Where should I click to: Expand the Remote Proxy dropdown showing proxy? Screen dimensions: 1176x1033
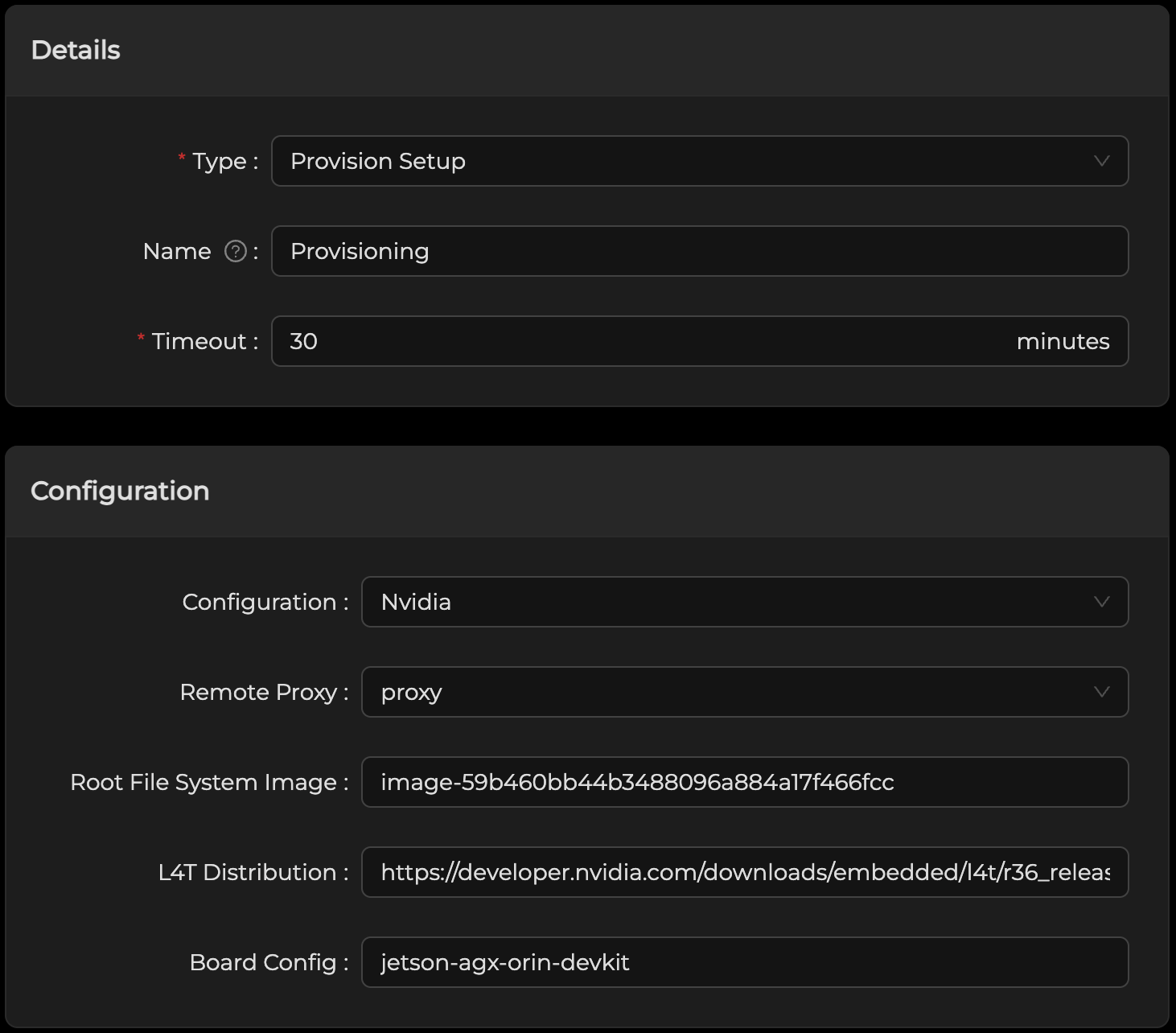[x=724, y=692]
